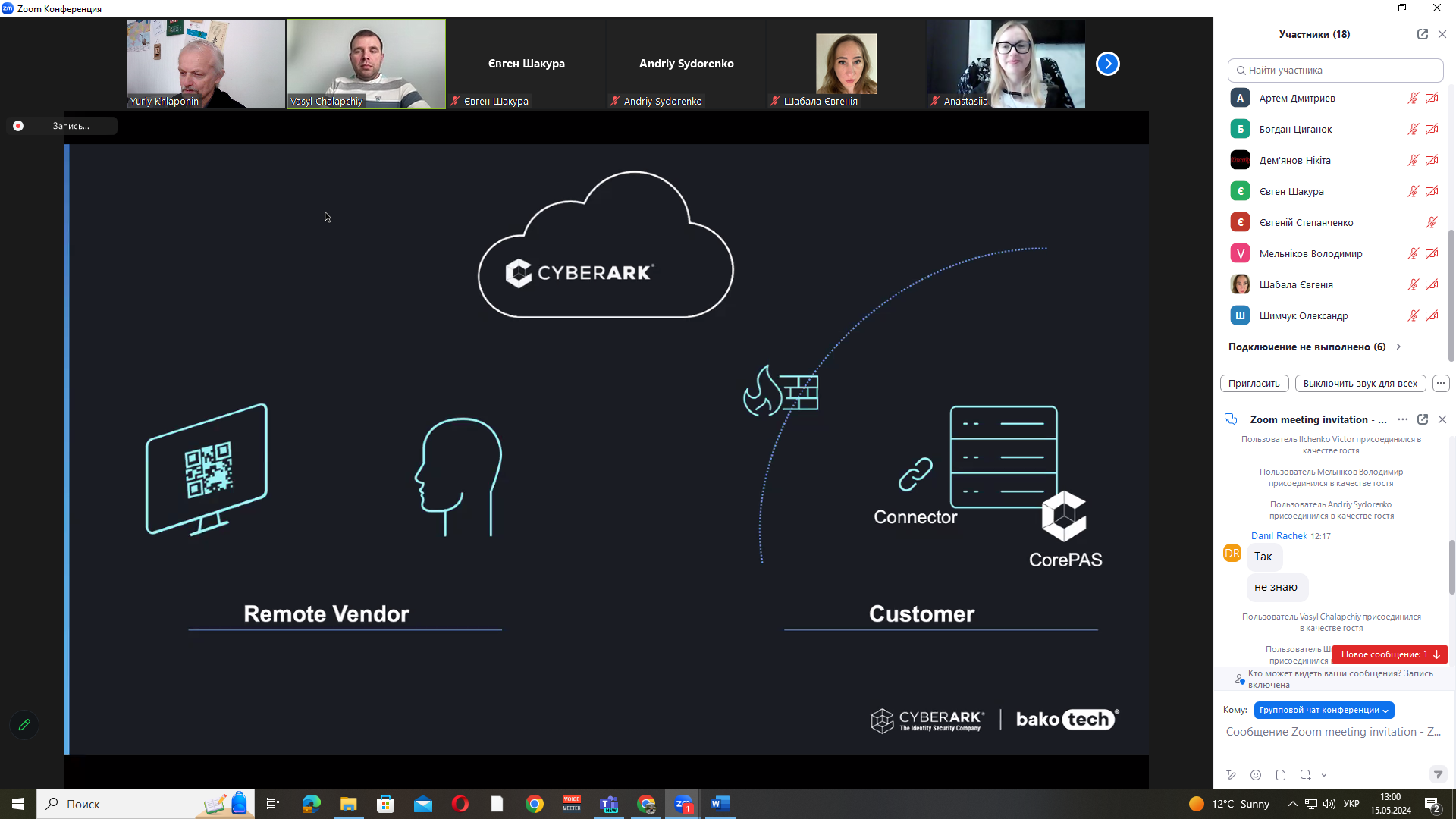Screen dimensions: 1456x819
Task: Open Windows Start menu
Action: click(x=18, y=804)
